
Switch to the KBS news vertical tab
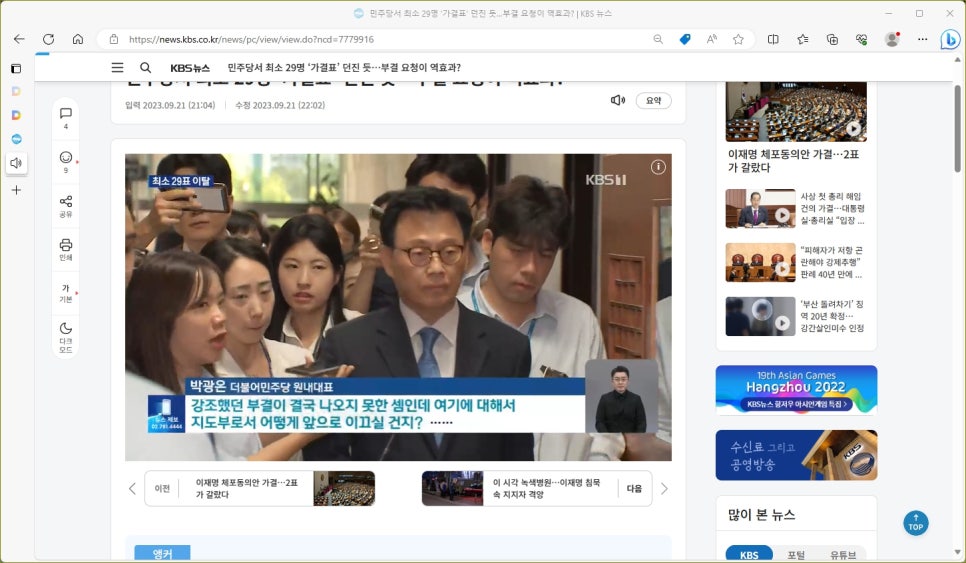pyautogui.click(x=16, y=139)
